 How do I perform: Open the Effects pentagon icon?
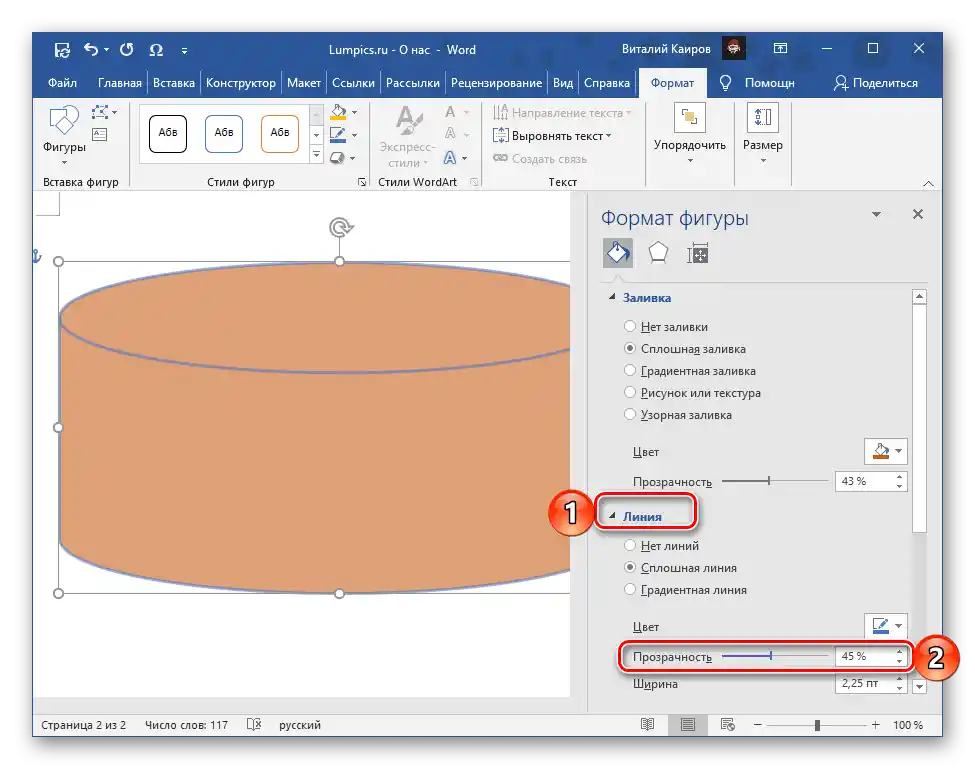(x=657, y=254)
